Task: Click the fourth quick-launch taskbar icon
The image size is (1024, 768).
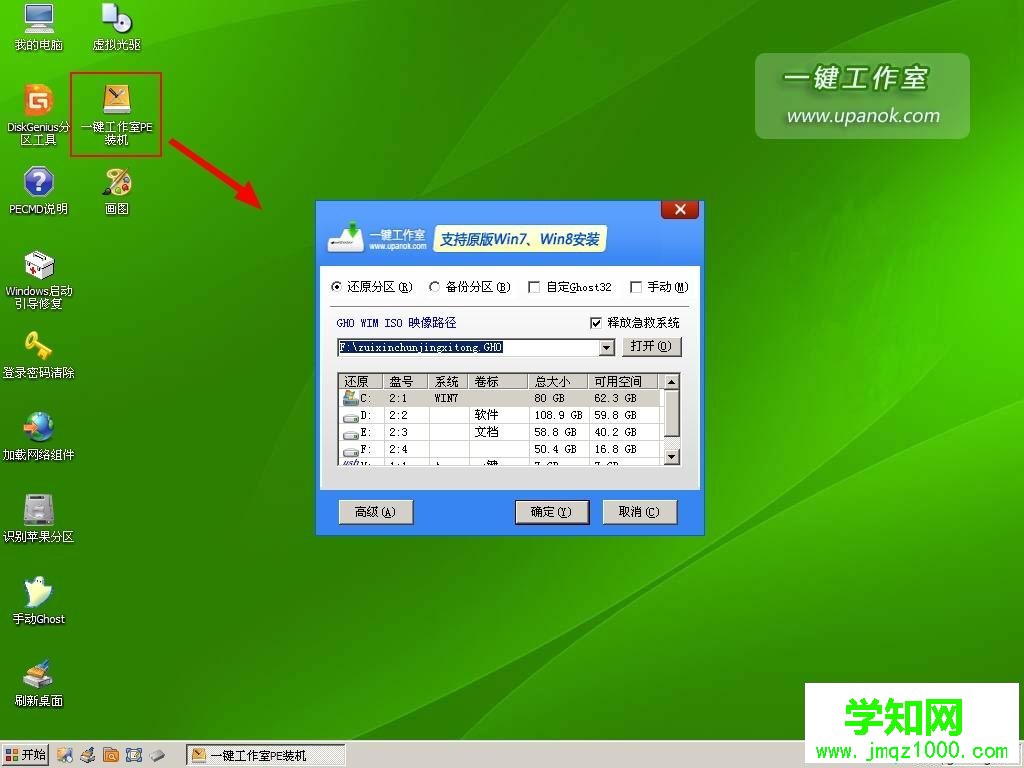Action: pos(134,756)
